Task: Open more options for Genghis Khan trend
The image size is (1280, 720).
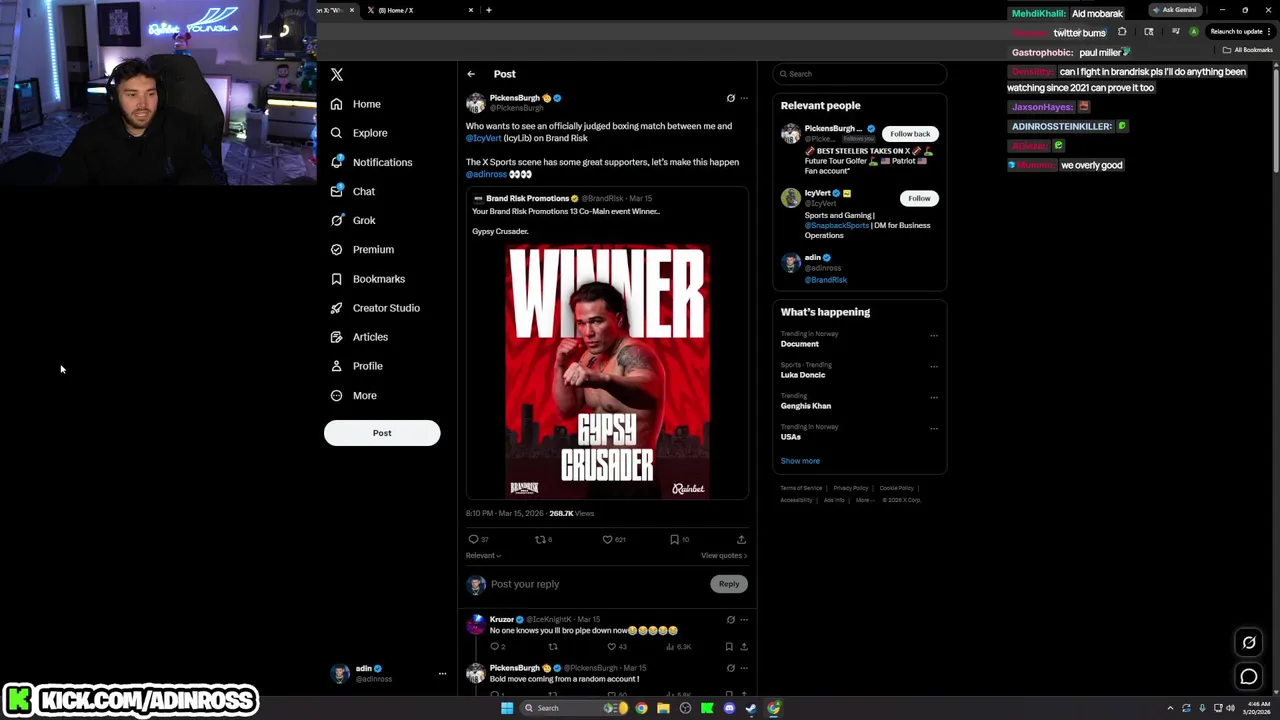Action: [934, 397]
